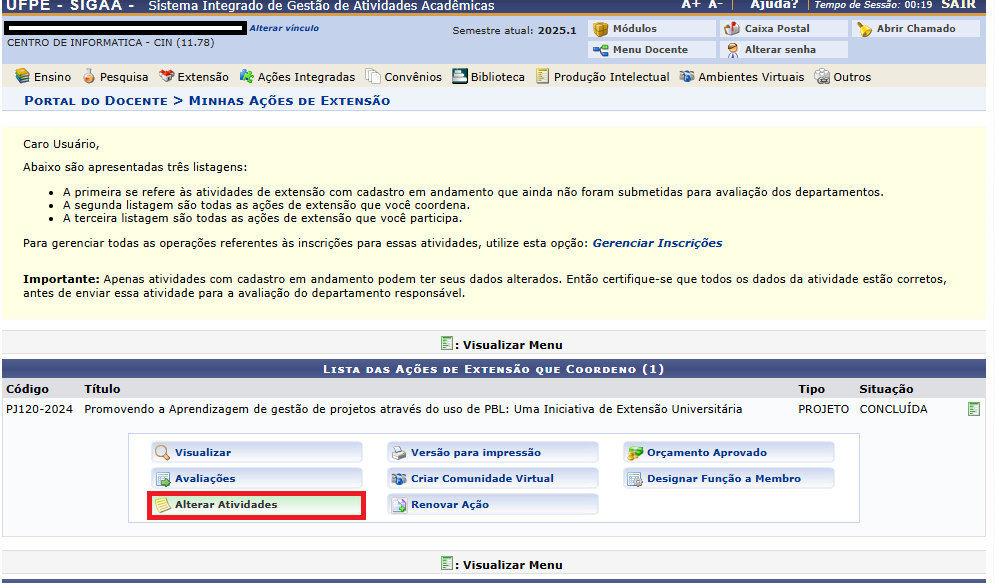Open Caixa Postal mailbox

(779, 29)
